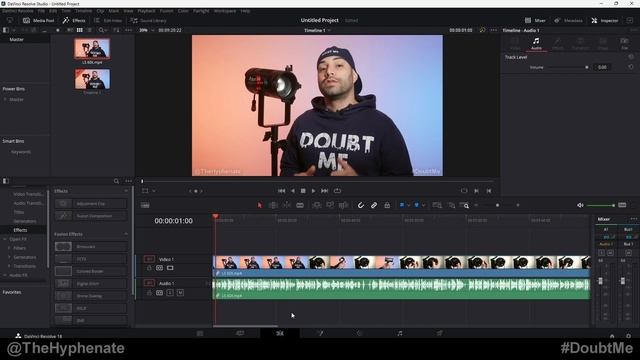The image size is (640, 360).
Task: Click the Replace Clip tool
Action: (x=343, y=205)
